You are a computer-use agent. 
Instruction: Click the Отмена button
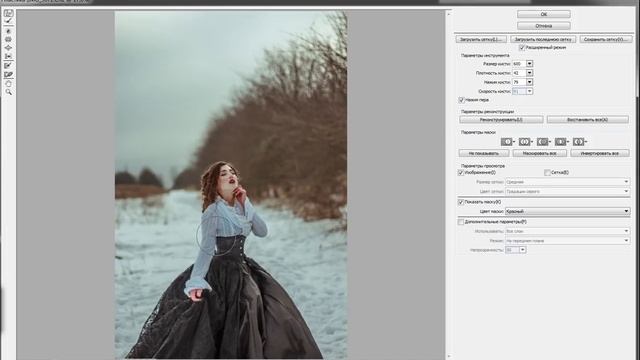pyautogui.click(x=544, y=26)
